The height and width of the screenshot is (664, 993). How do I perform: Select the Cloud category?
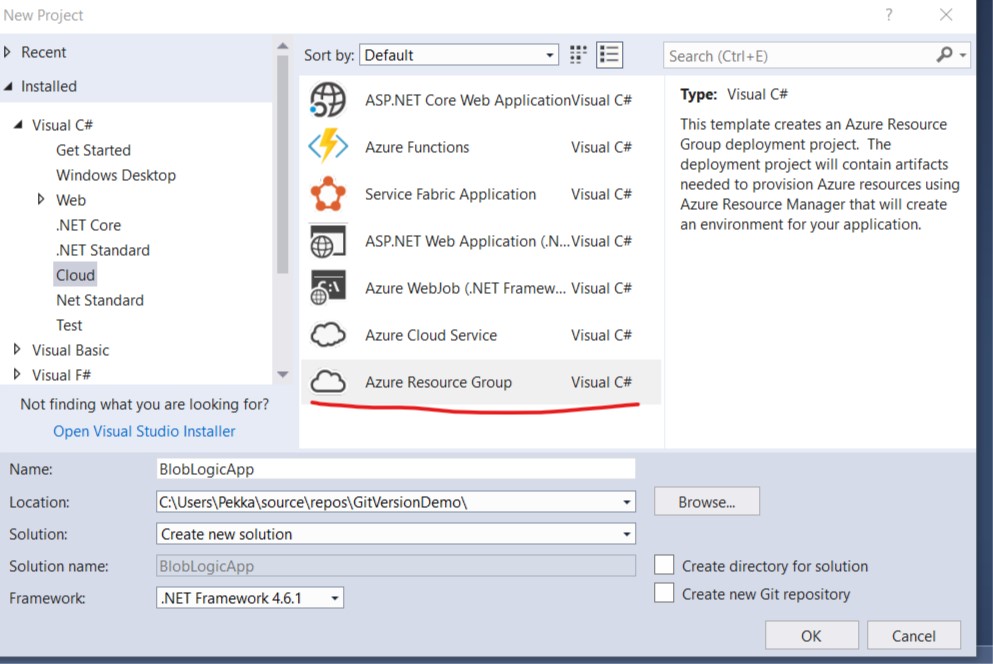[75, 275]
